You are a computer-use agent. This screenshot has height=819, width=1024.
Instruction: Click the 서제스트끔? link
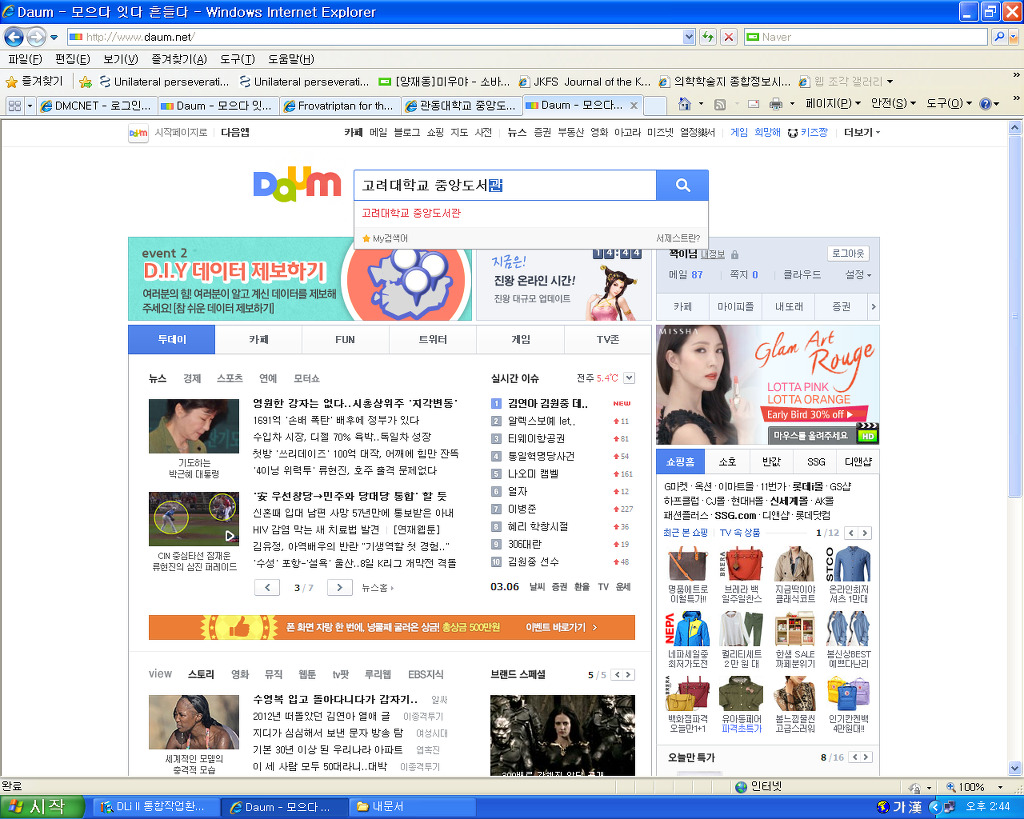[678, 238]
